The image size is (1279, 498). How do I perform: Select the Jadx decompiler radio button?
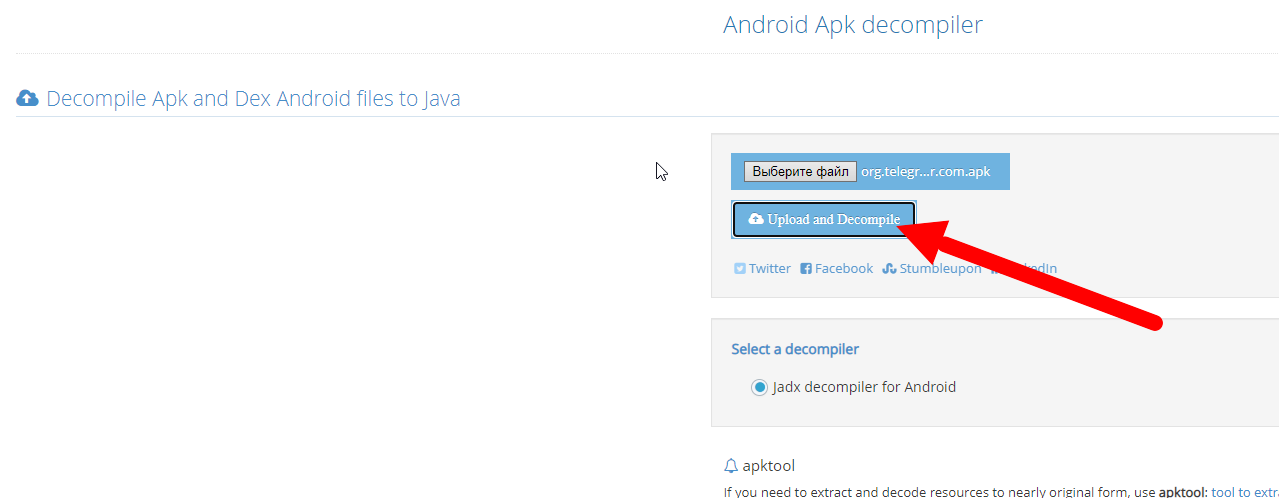pyautogui.click(x=759, y=387)
